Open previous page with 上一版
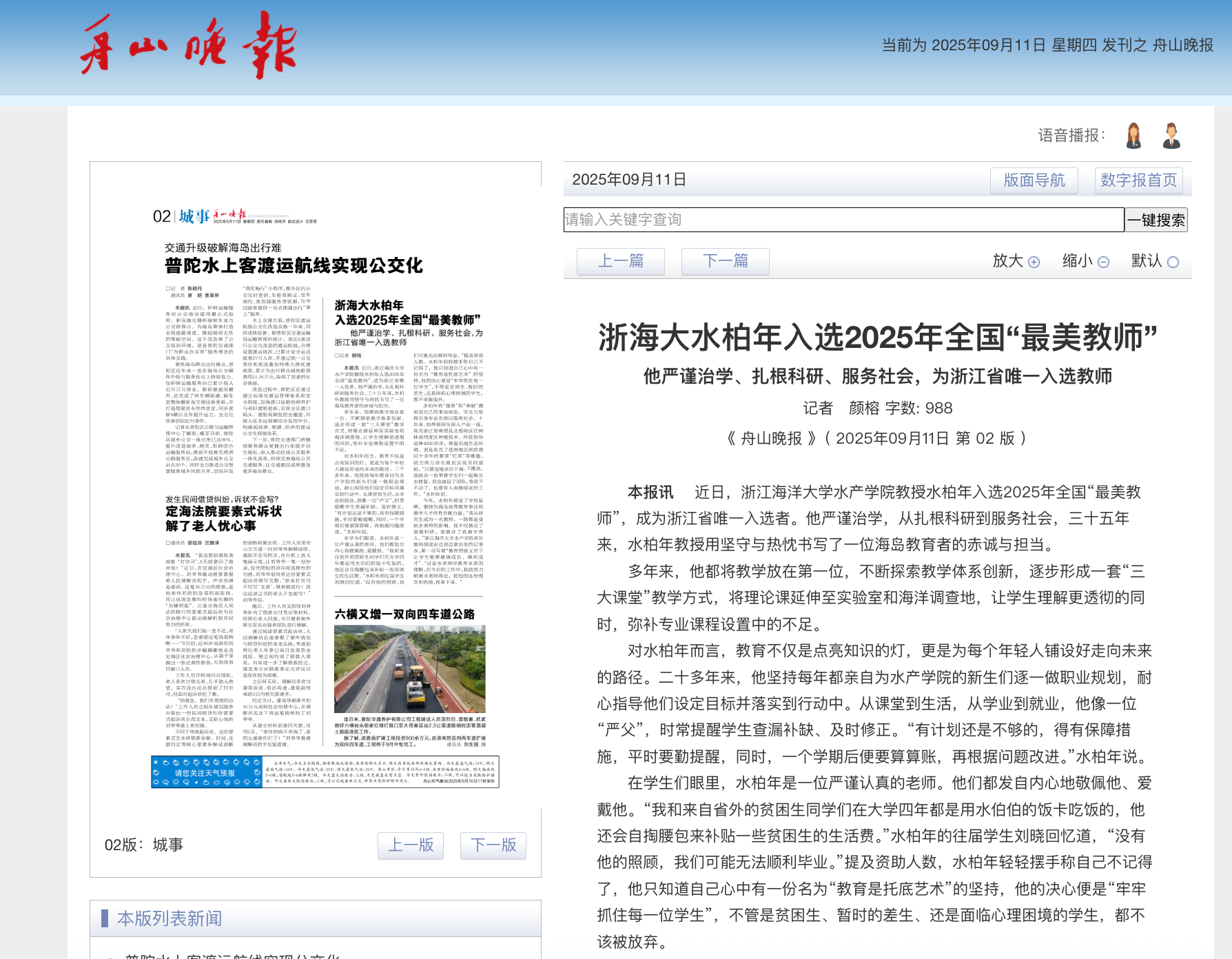This screenshot has height=959, width=1232. coord(411,845)
